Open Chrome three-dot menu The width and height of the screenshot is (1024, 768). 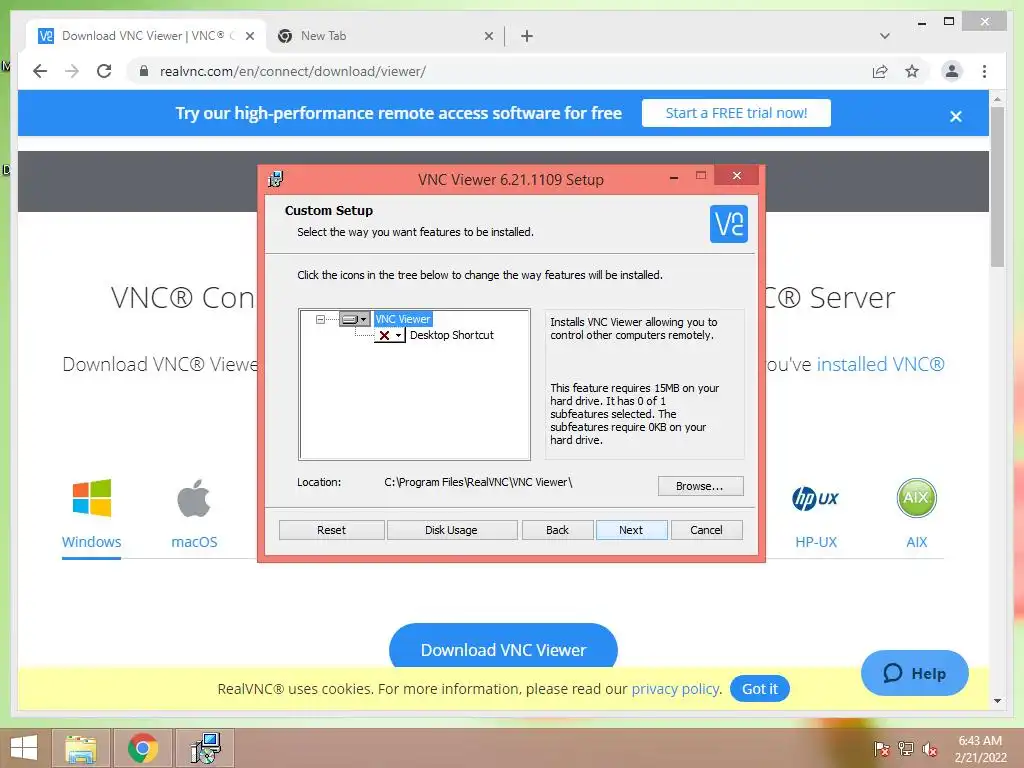click(x=984, y=71)
